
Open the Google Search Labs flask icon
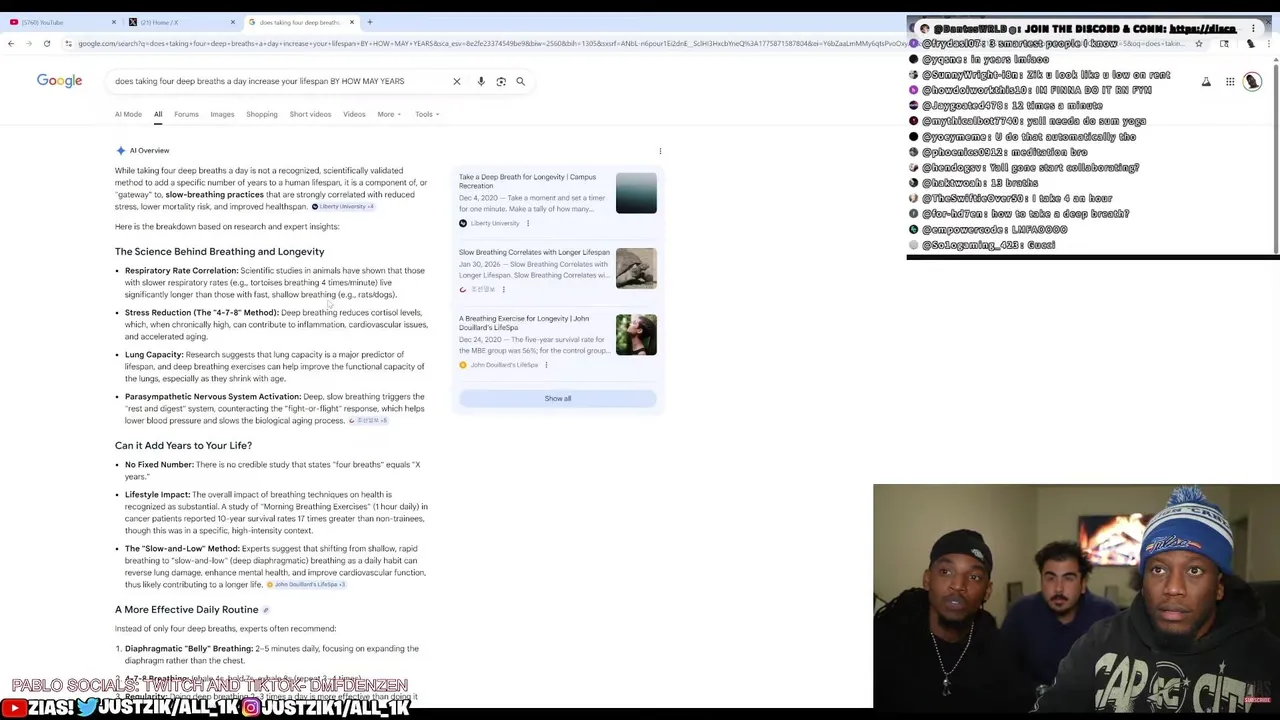coord(1206,82)
